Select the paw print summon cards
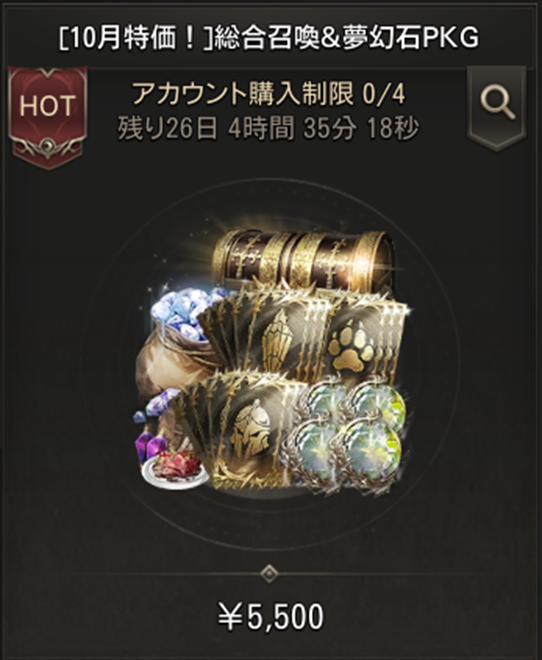 [366, 341]
